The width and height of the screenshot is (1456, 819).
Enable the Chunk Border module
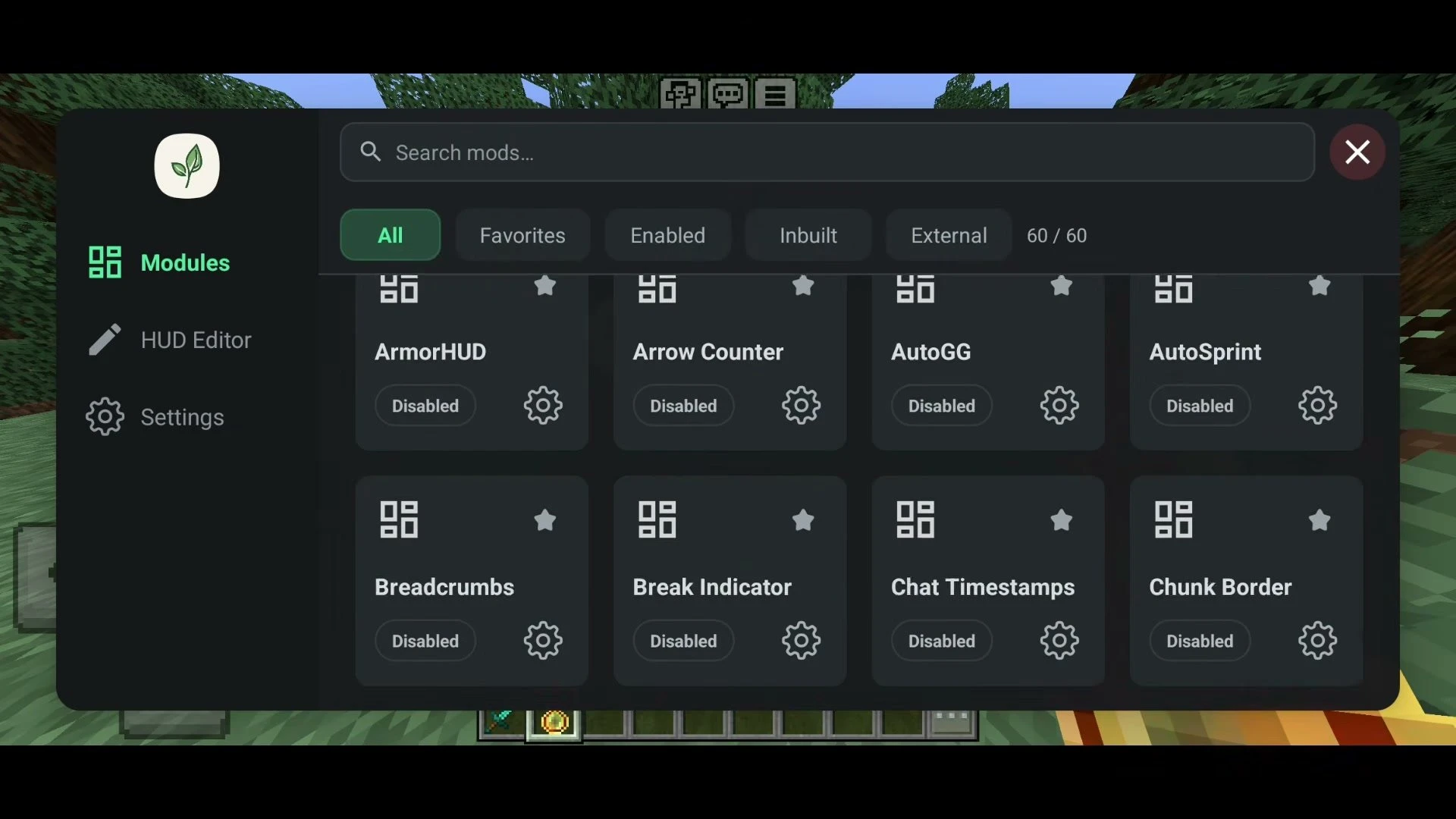(1200, 641)
